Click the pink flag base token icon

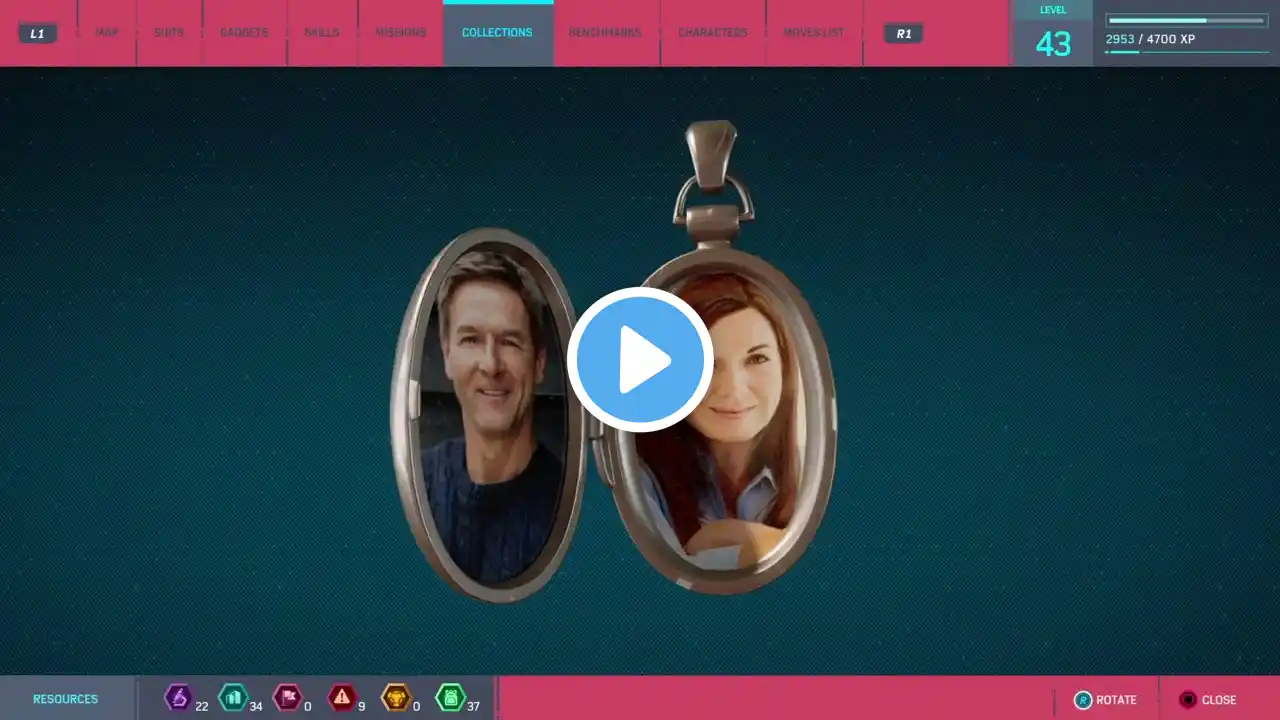[x=287, y=697]
